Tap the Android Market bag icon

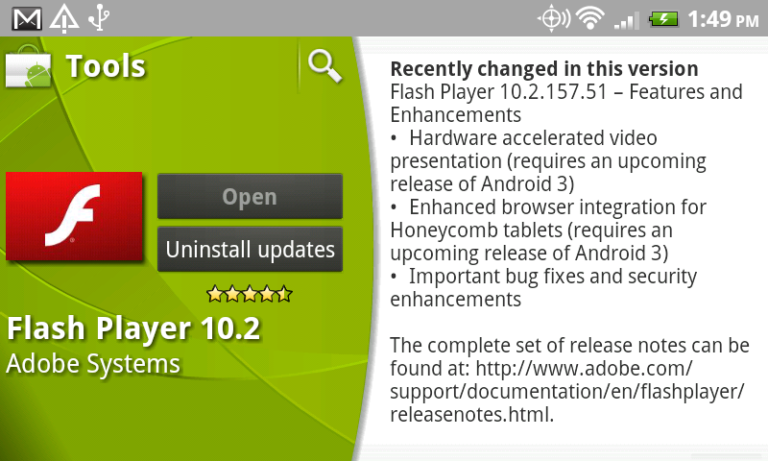pos(28,67)
